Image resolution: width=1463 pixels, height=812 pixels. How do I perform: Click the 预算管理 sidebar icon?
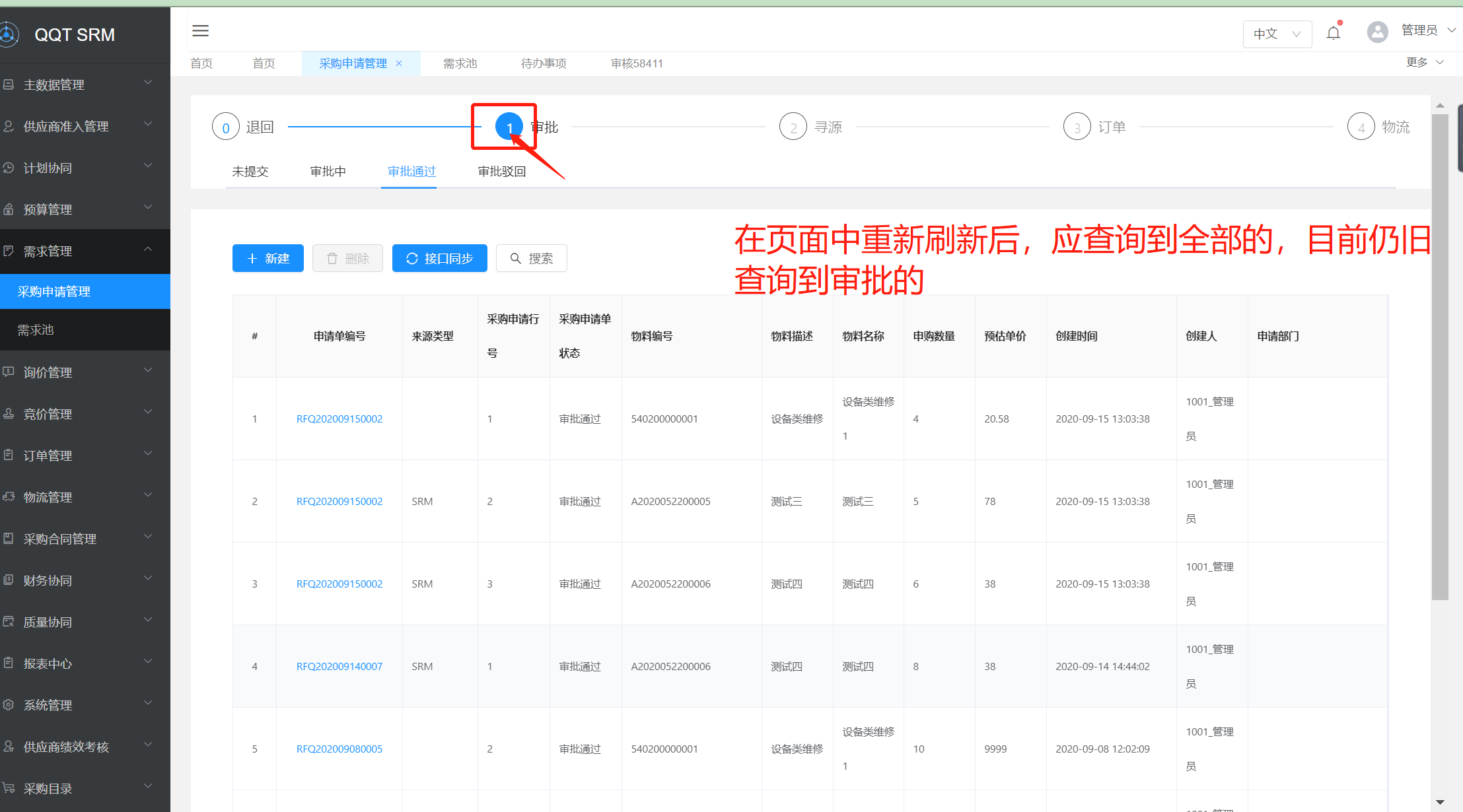pos(9,209)
